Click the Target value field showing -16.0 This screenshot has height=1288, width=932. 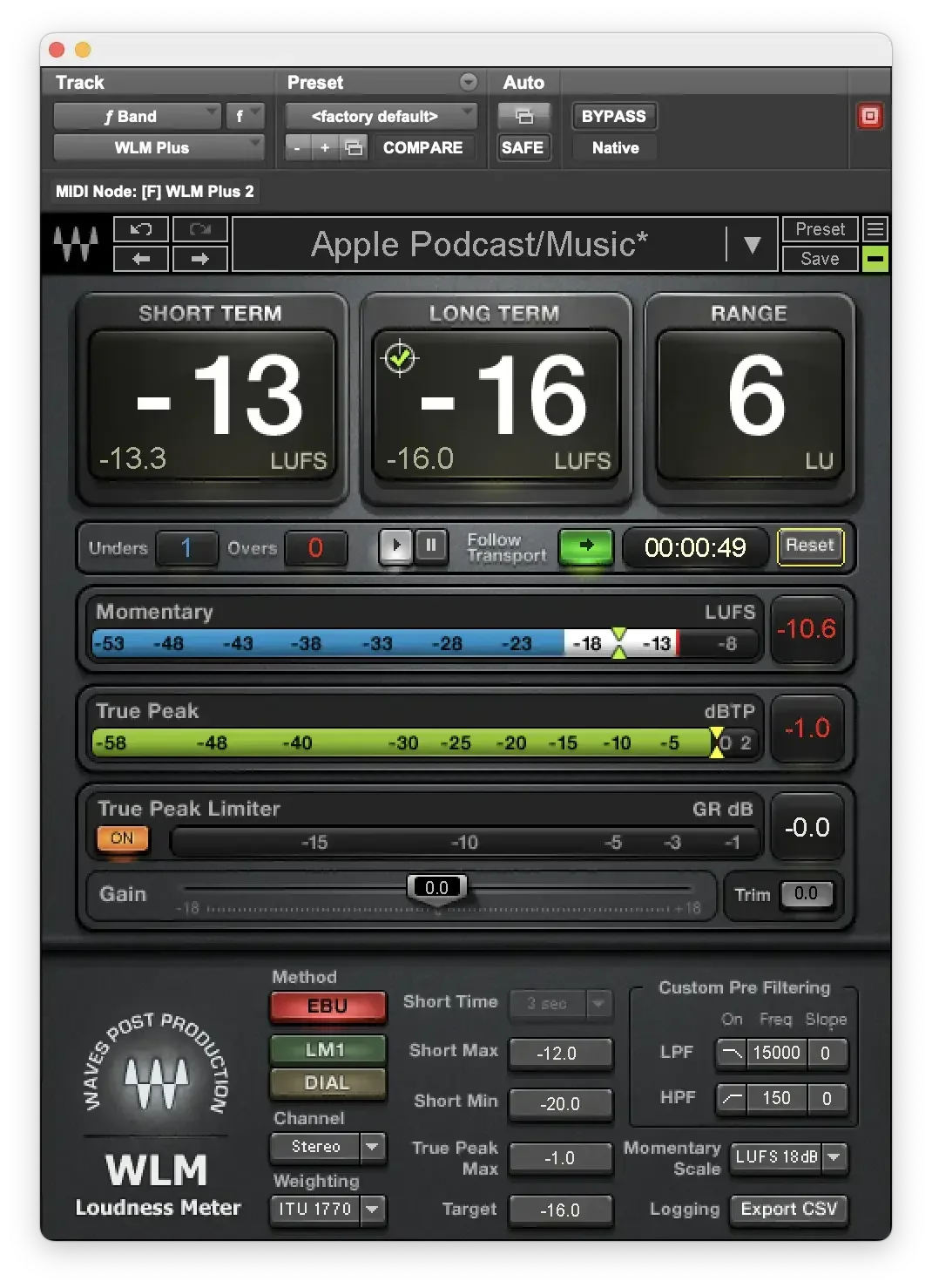click(x=561, y=1210)
